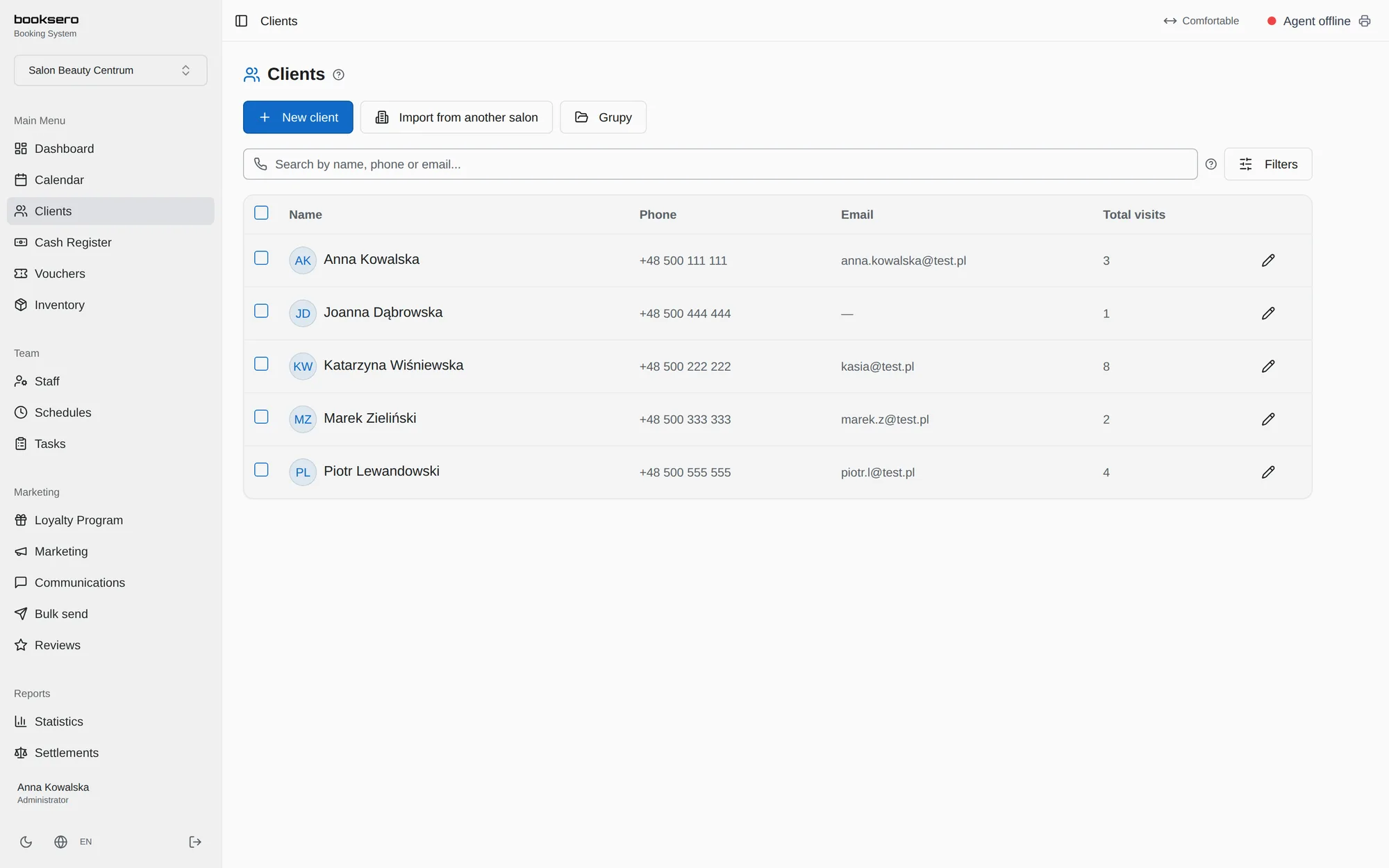Click Import from another salon
This screenshot has width=1389, height=868.
click(x=456, y=117)
